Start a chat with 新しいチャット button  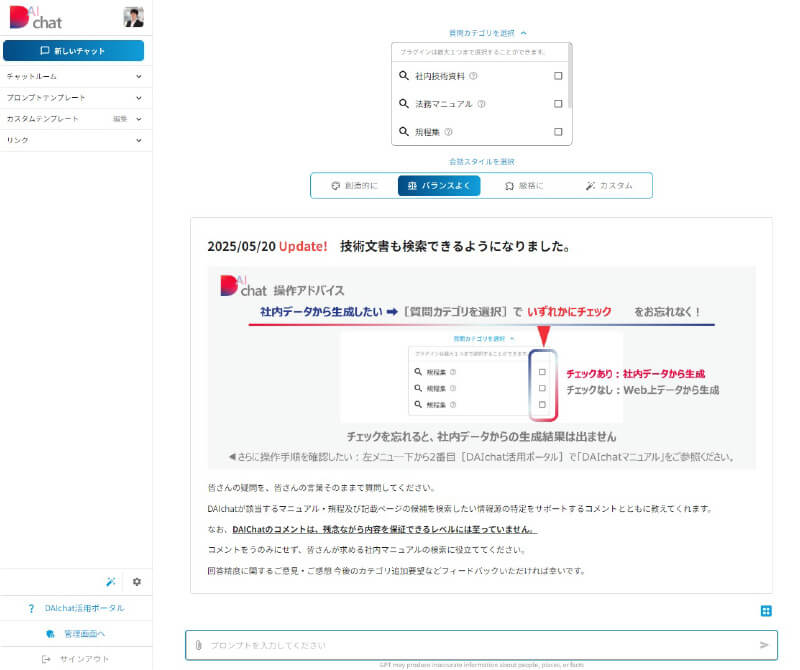click(73, 51)
